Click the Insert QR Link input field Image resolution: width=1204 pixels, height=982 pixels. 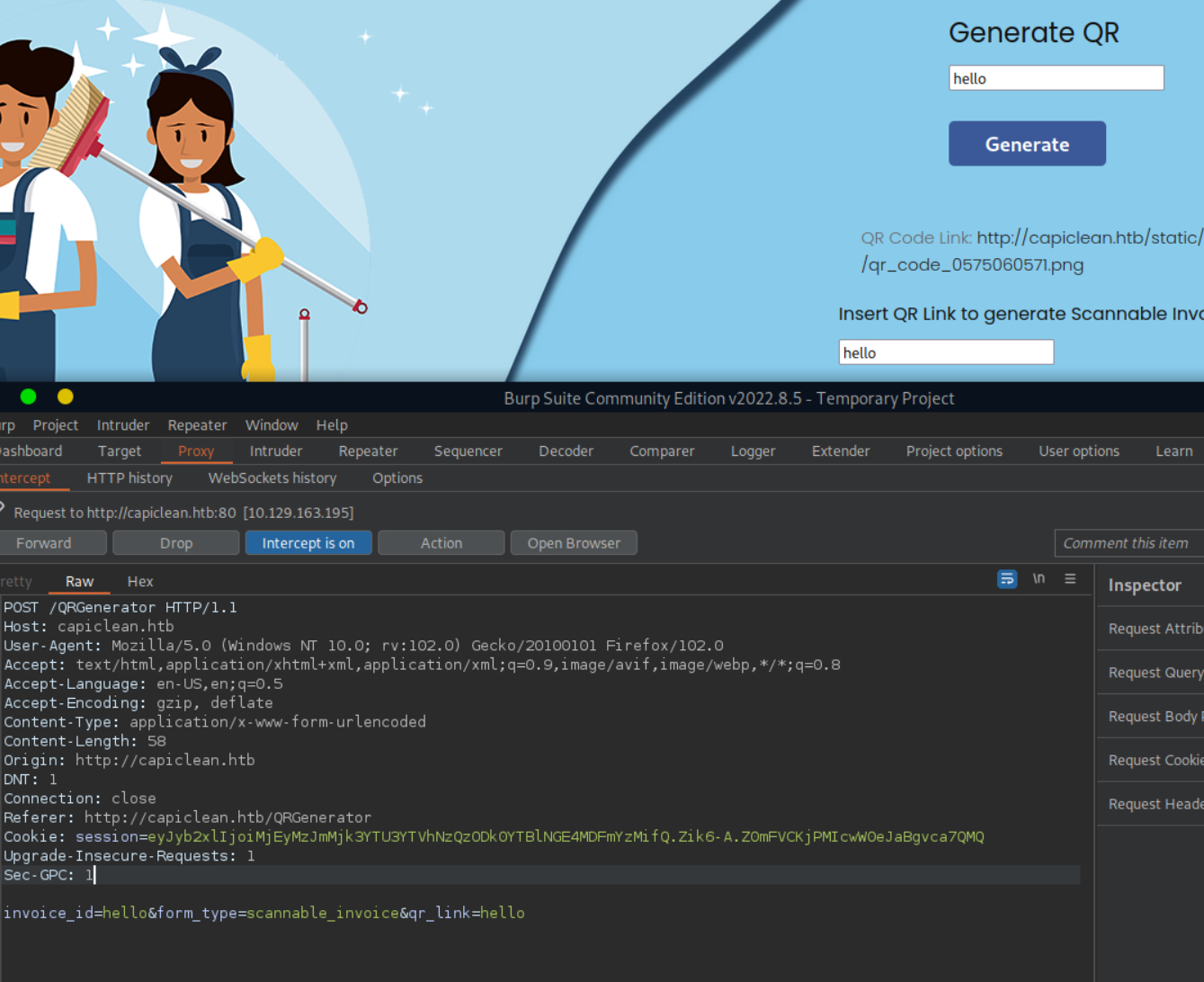click(x=945, y=353)
